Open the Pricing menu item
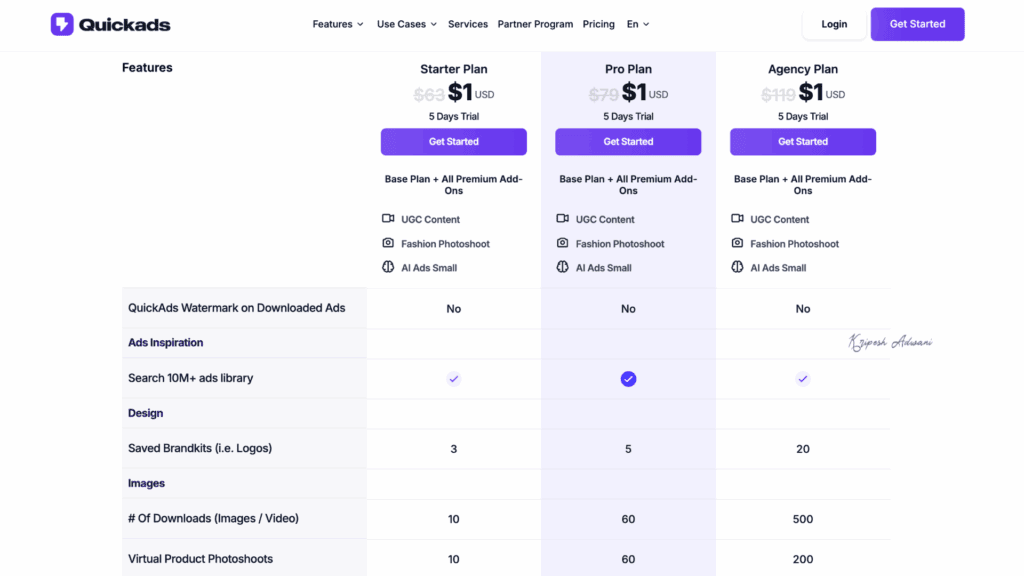This screenshot has width=1024, height=576. [598, 23]
